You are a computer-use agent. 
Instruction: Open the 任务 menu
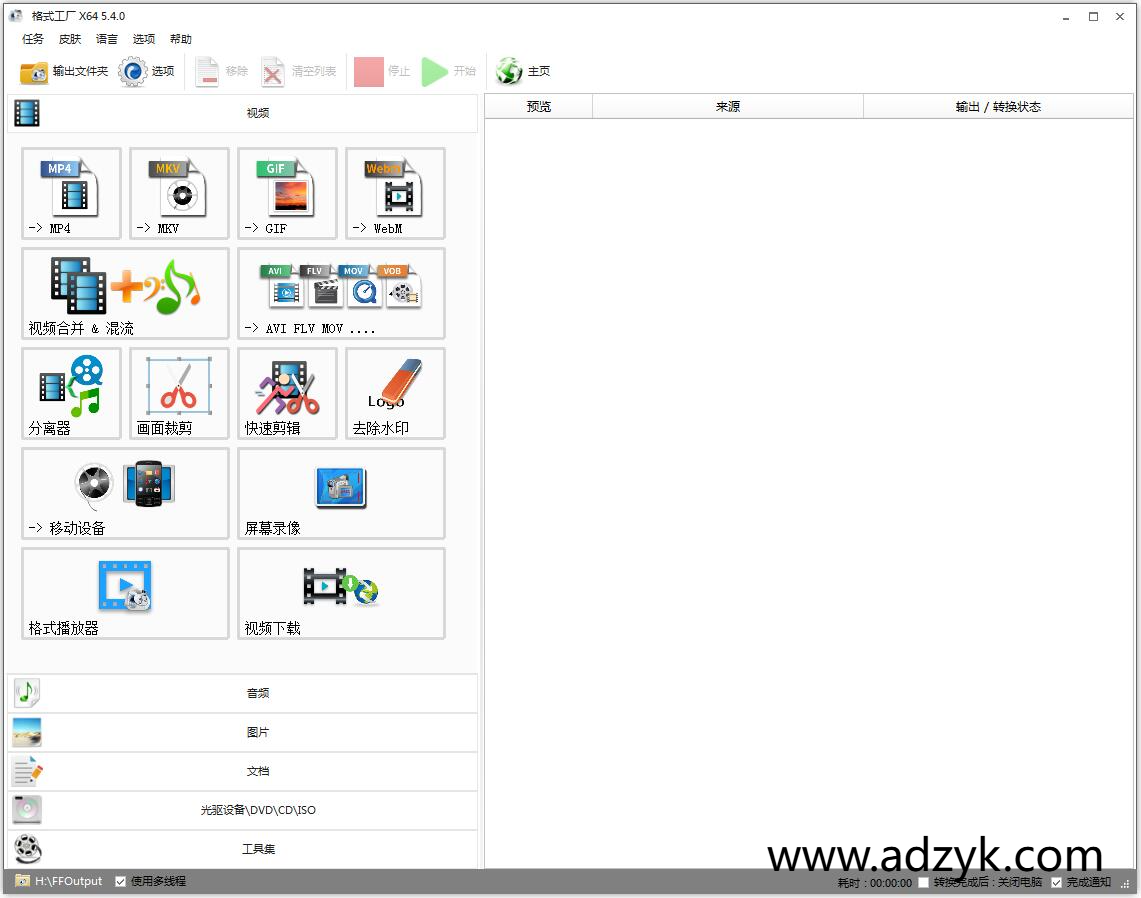click(33, 39)
